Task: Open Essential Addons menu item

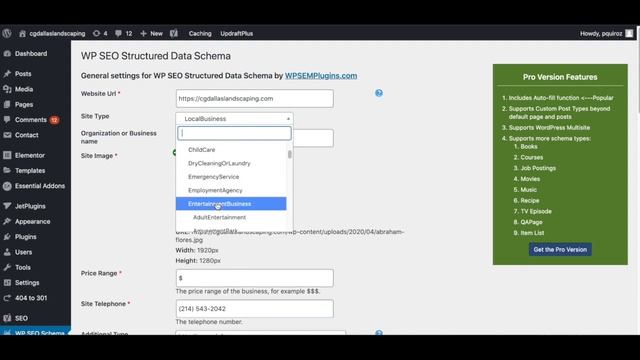Action: [x=40, y=186]
